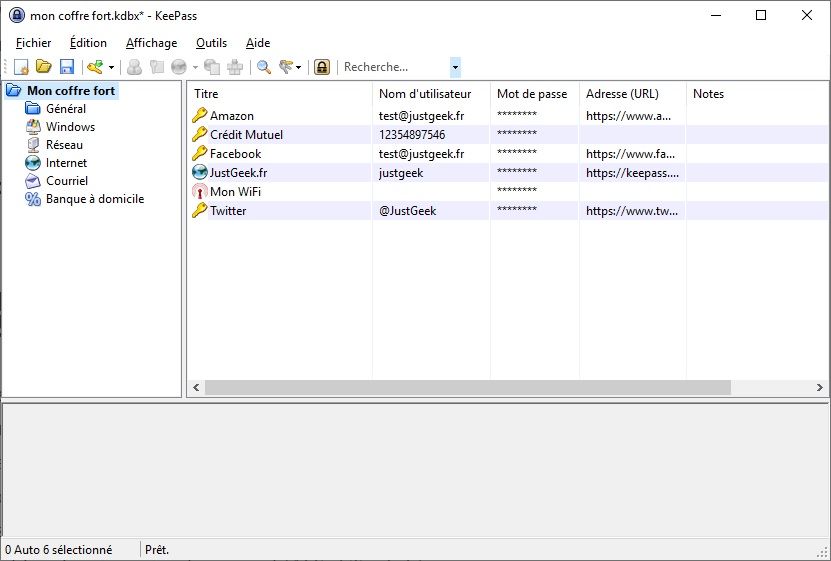Sort by the Notes column header
Image resolution: width=831 pixels, height=561 pixels.
pyautogui.click(x=758, y=94)
